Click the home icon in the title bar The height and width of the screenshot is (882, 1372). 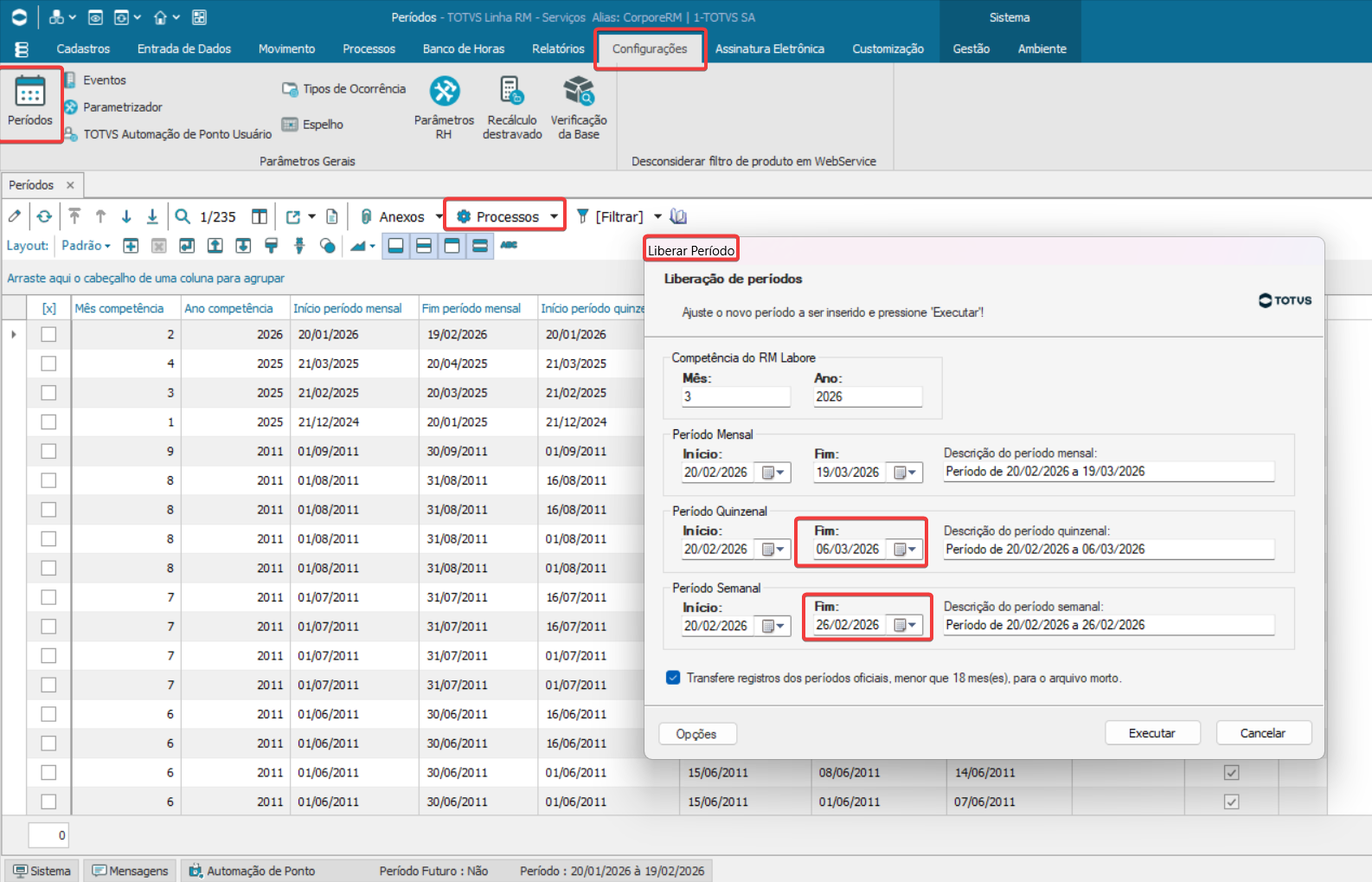coord(160,17)
